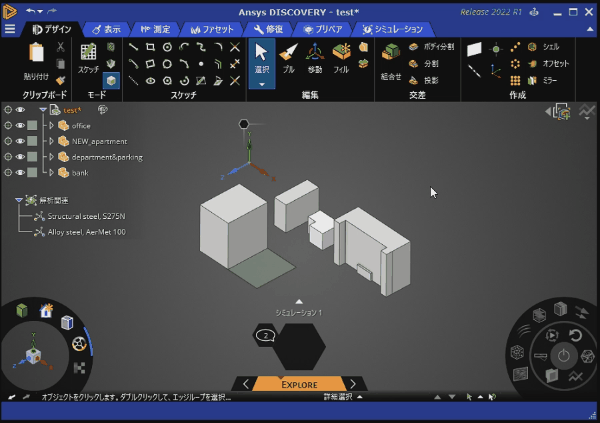The width and height of the screenshot is (600, 423).
Task: Click the restart arrow in simulation wheel
Action: click(575, 336)
